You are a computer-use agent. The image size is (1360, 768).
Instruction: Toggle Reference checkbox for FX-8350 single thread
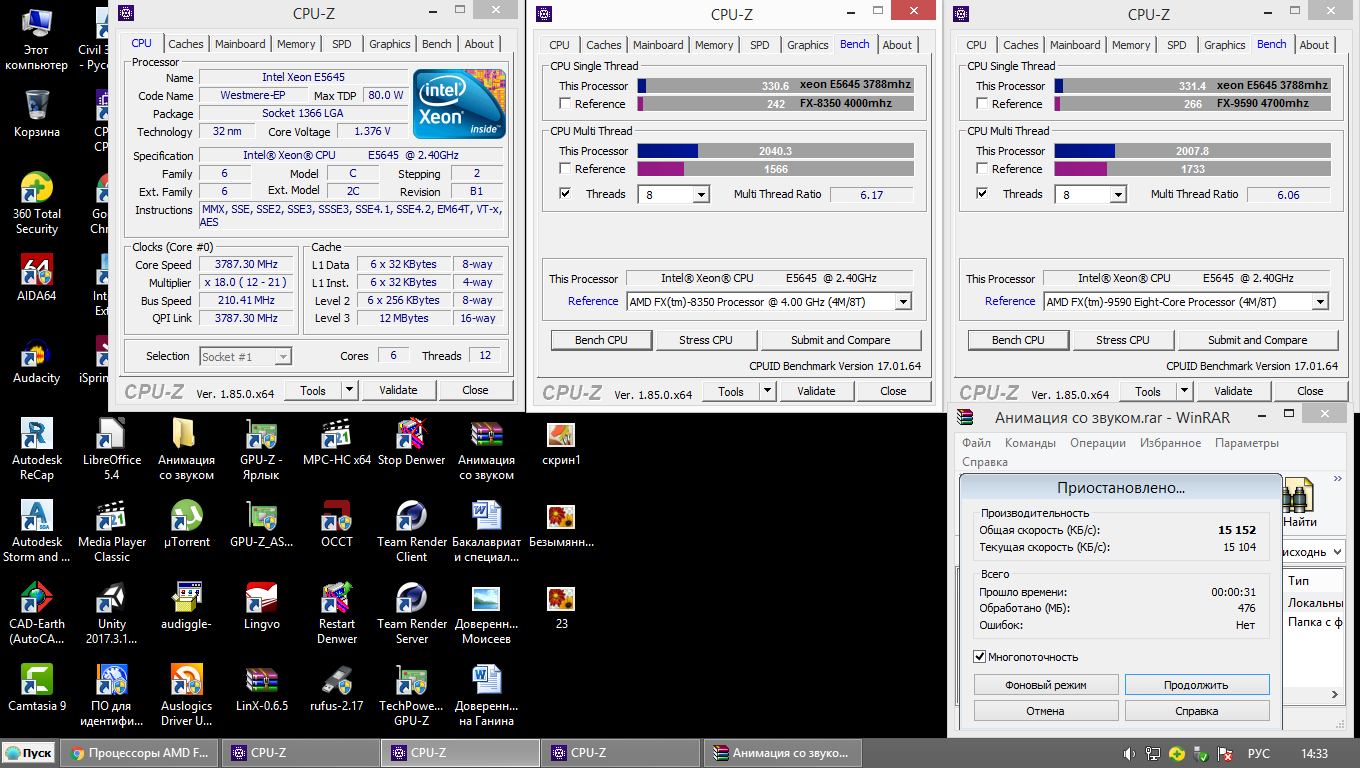point(566,104)
